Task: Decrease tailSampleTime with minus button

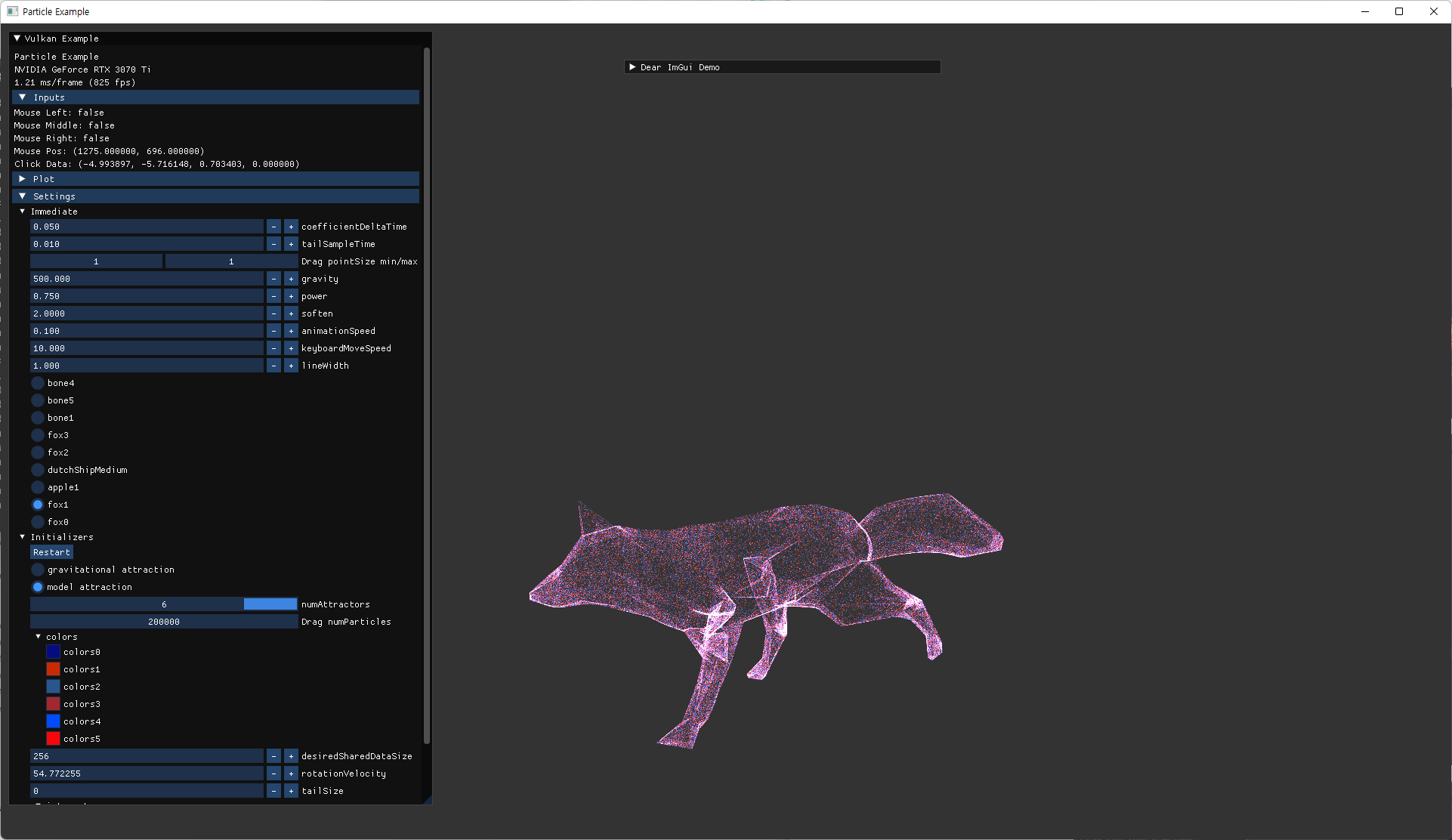Action: [x=273, y=244]
